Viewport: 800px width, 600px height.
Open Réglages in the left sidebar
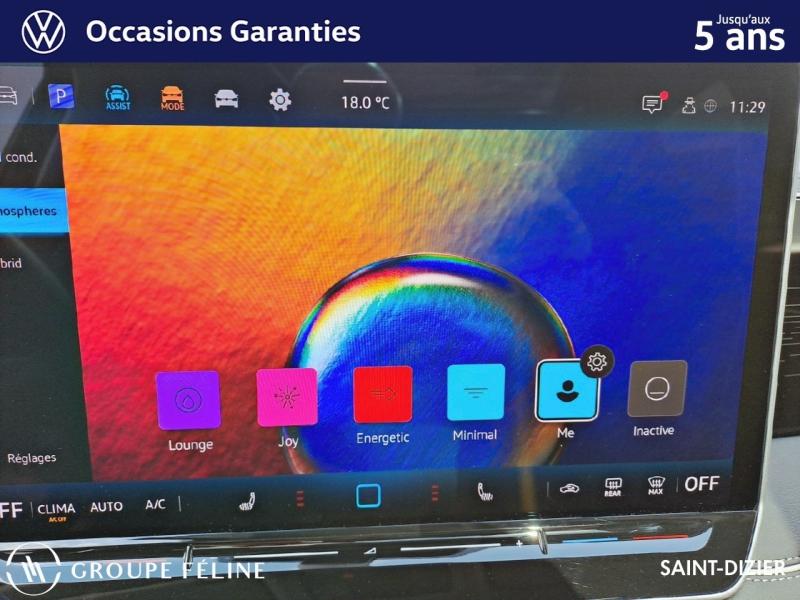coord(32,458)
